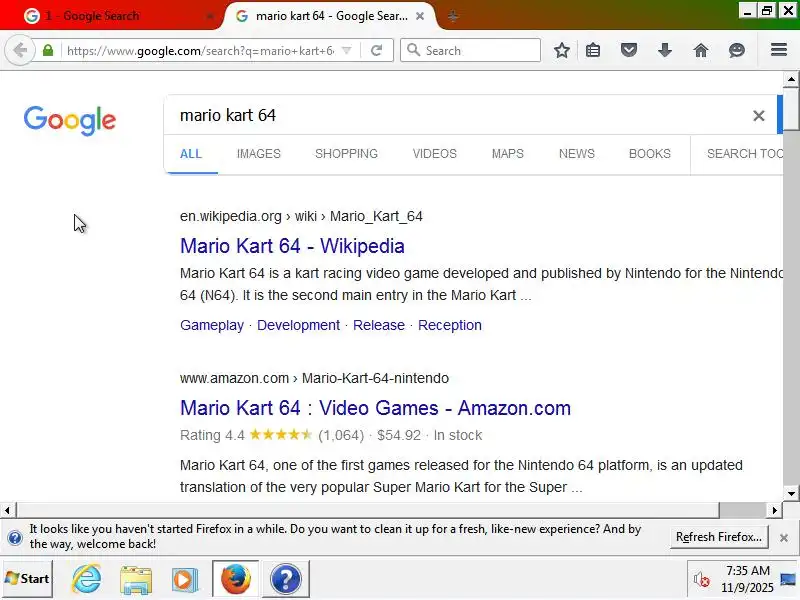
Task: Click the muted volume tray icon
Action: point(702,580)
